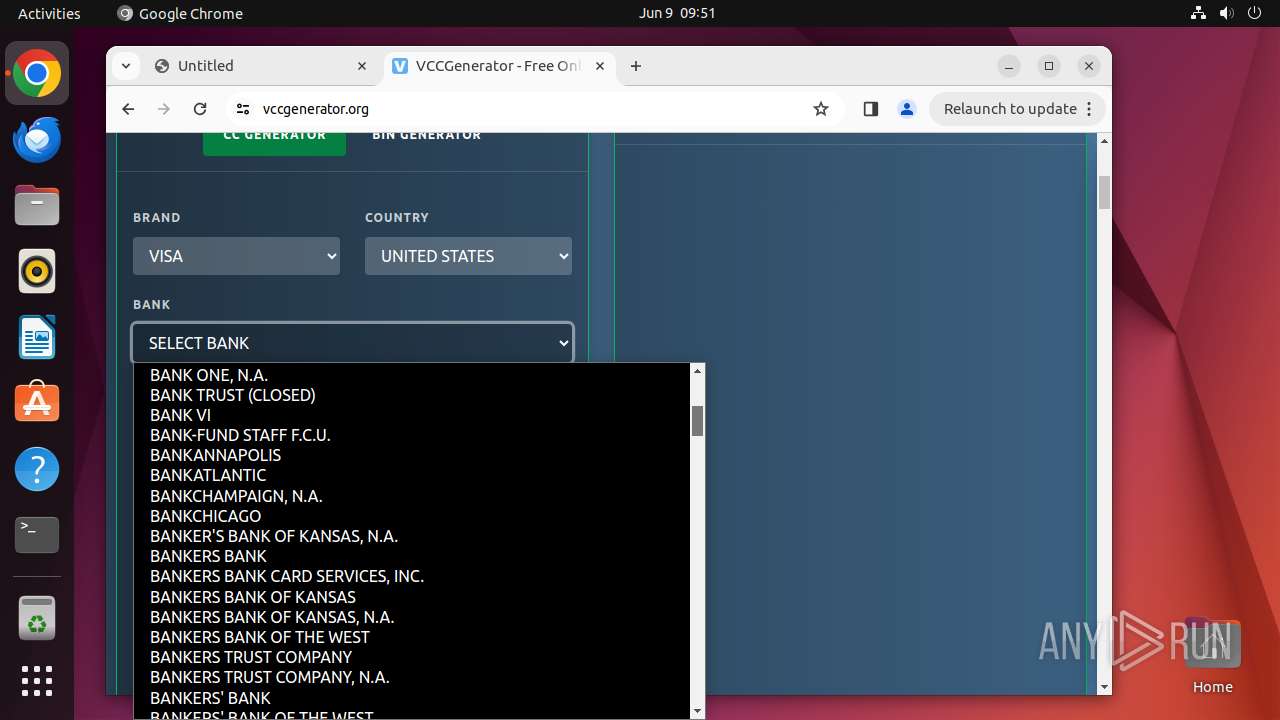Select the BIN GENERATOR tab
The width and height of the screenshot is (1280, 720).
click(427, 137)
